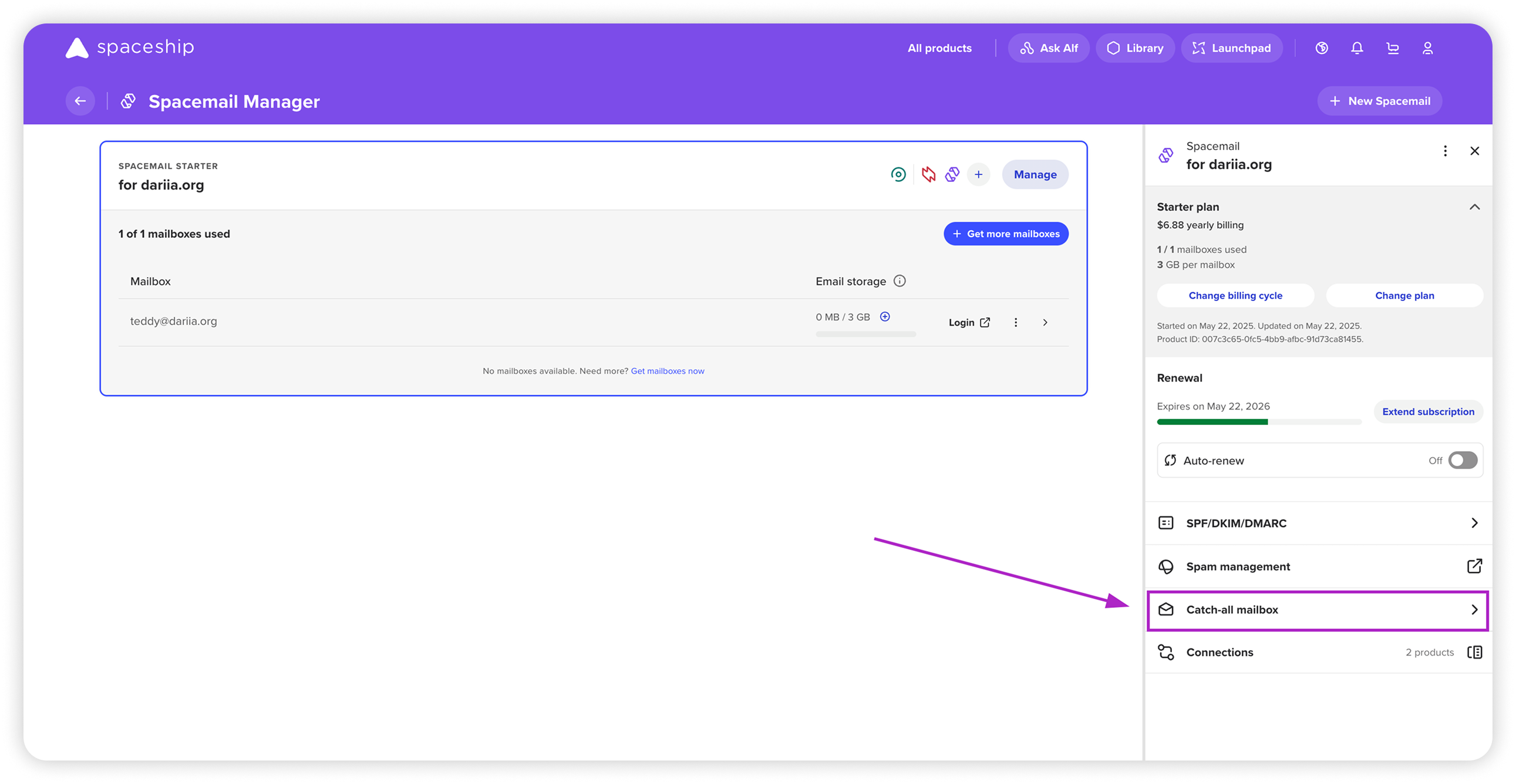Click Extend subscription button
Image resolution: width=1516 pixels, height=784 pixels.
pyautogui.click(x=1429, y=412)
